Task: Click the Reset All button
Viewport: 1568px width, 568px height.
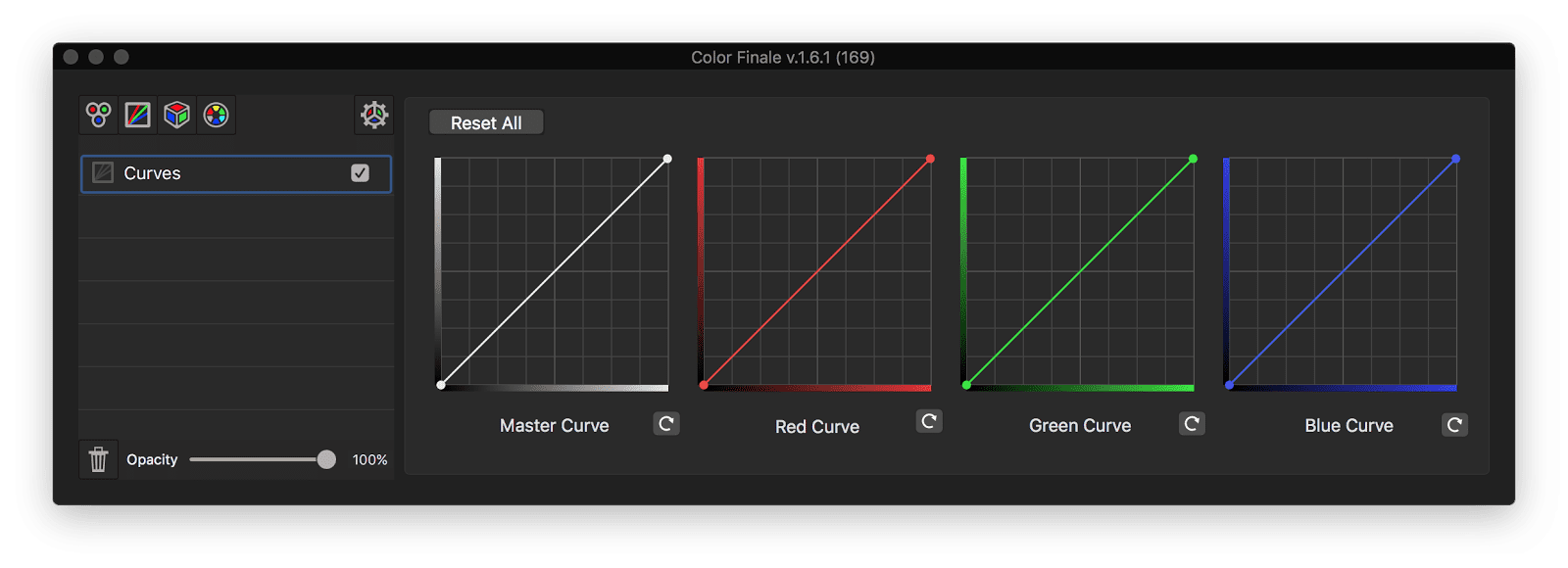Action: point(485,121)
